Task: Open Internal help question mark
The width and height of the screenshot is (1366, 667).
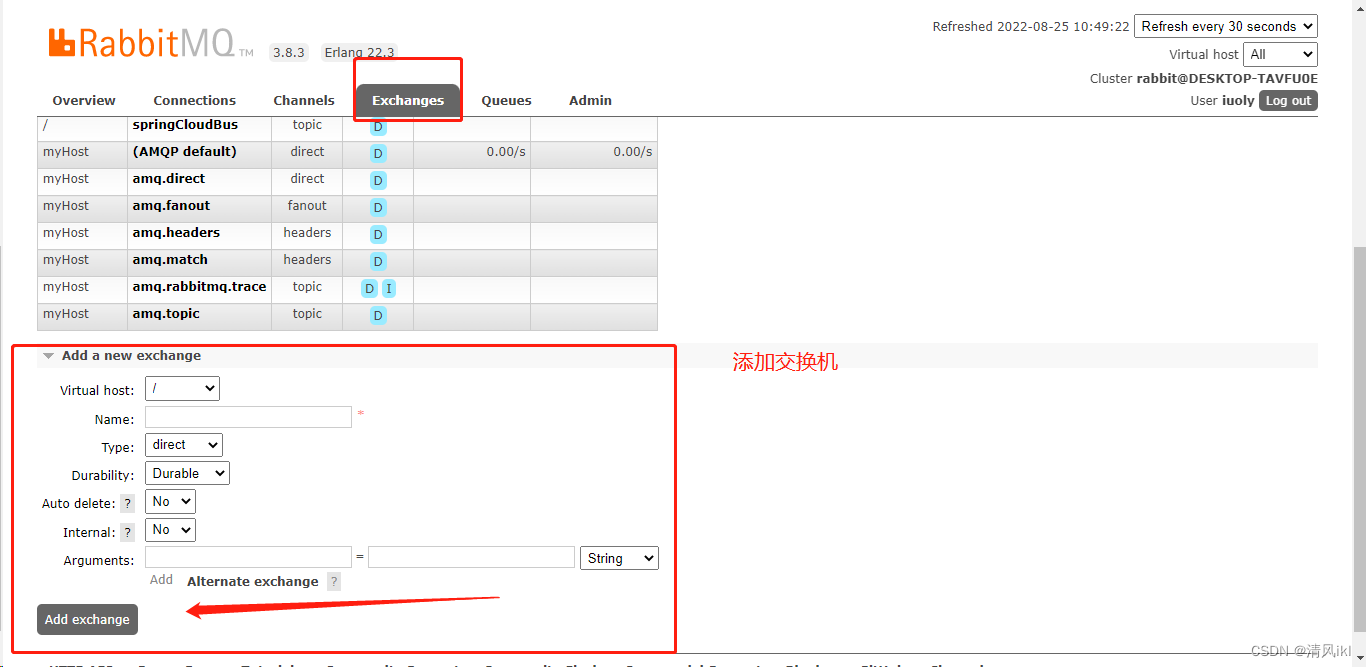Action: click(127, 533)
